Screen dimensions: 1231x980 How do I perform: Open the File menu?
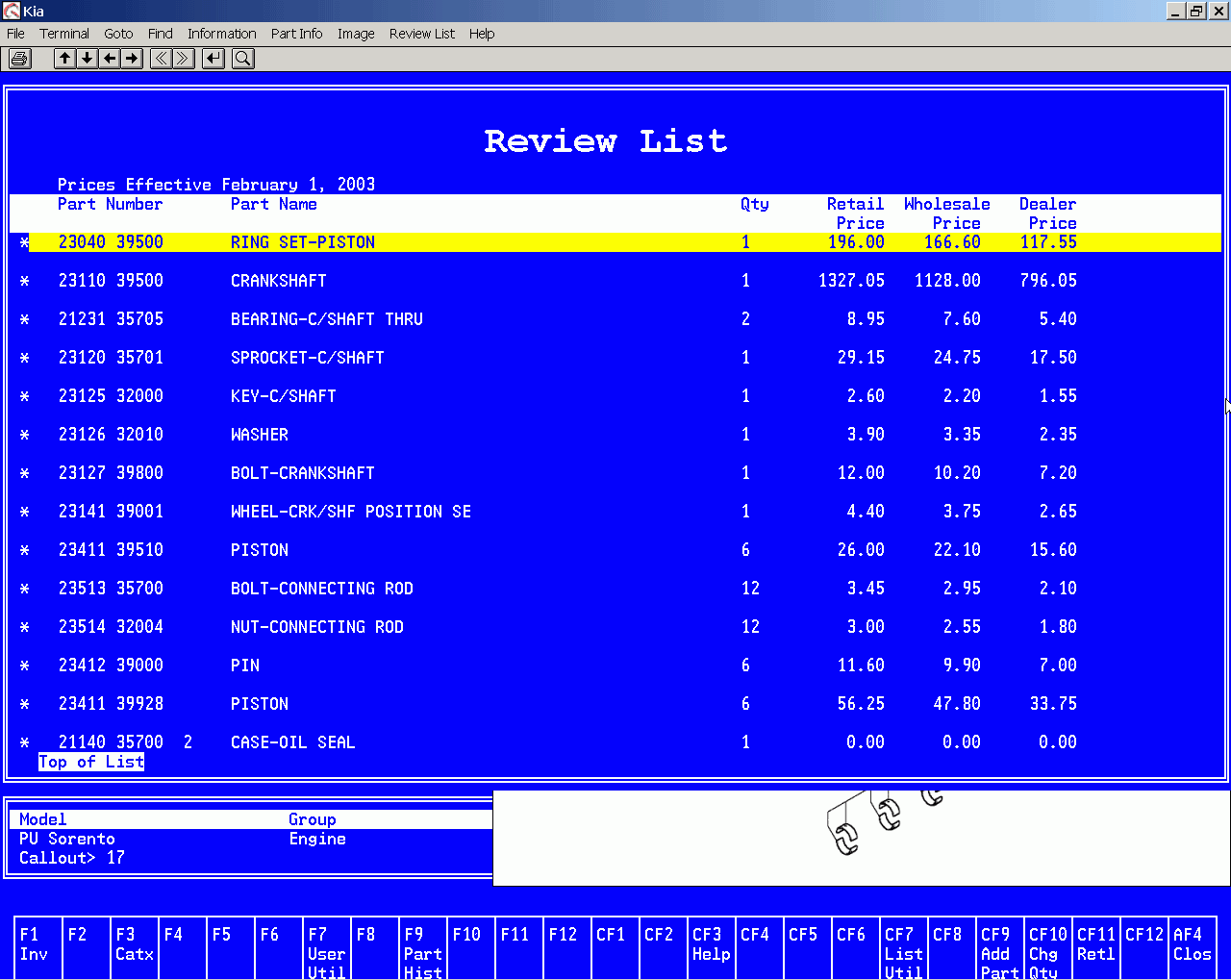click(x=15, y=34)
